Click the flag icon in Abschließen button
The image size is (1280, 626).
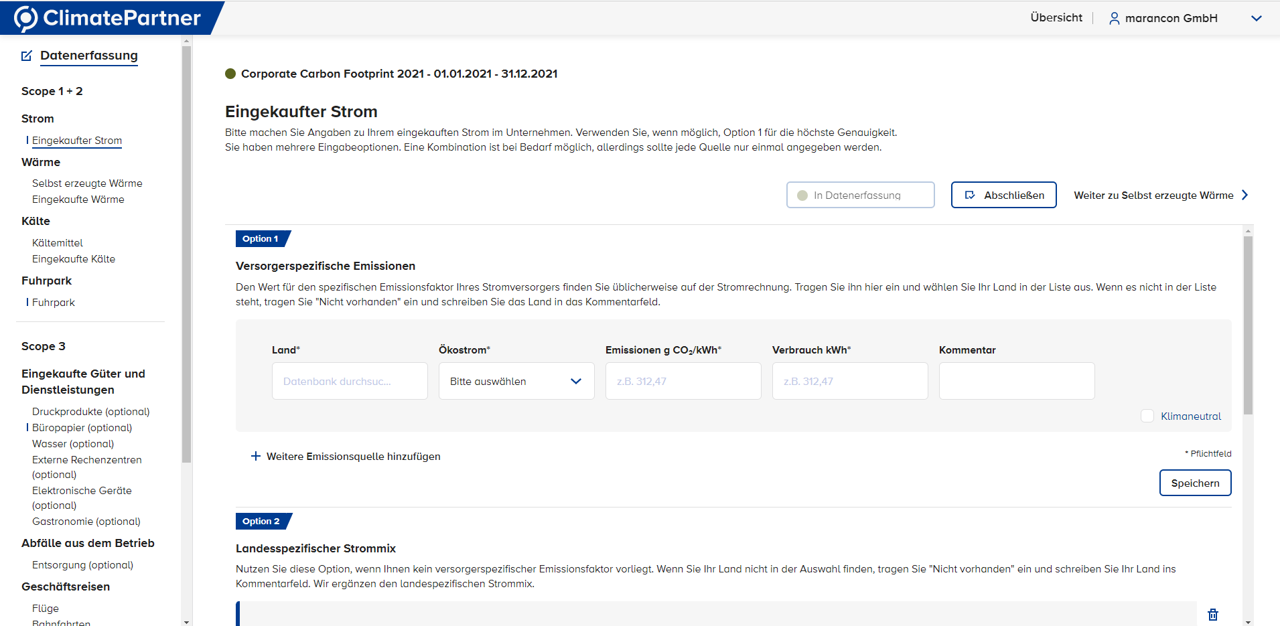click(x=970, y=195)
